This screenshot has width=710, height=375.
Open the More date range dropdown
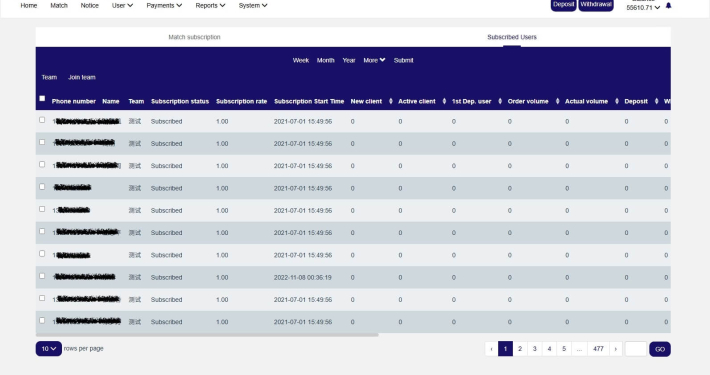374,60
